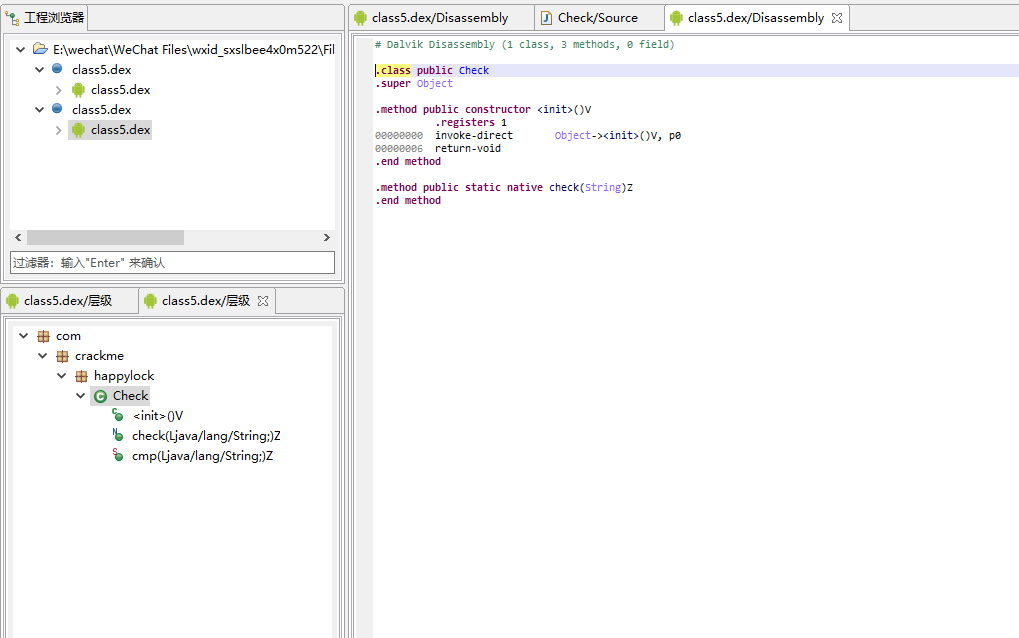Click the com package icon
Viewport: 1019px width, 638px height.
(x=44, y=336)
